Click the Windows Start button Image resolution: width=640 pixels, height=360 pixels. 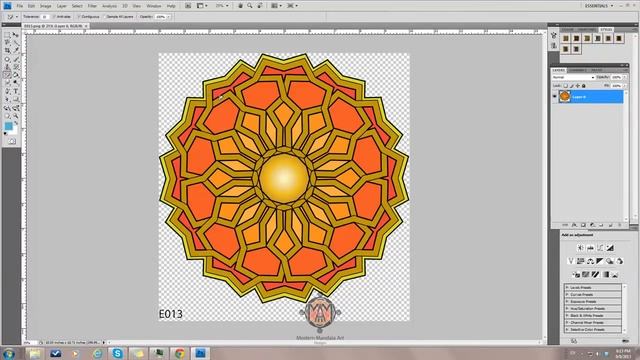point(9,353)
